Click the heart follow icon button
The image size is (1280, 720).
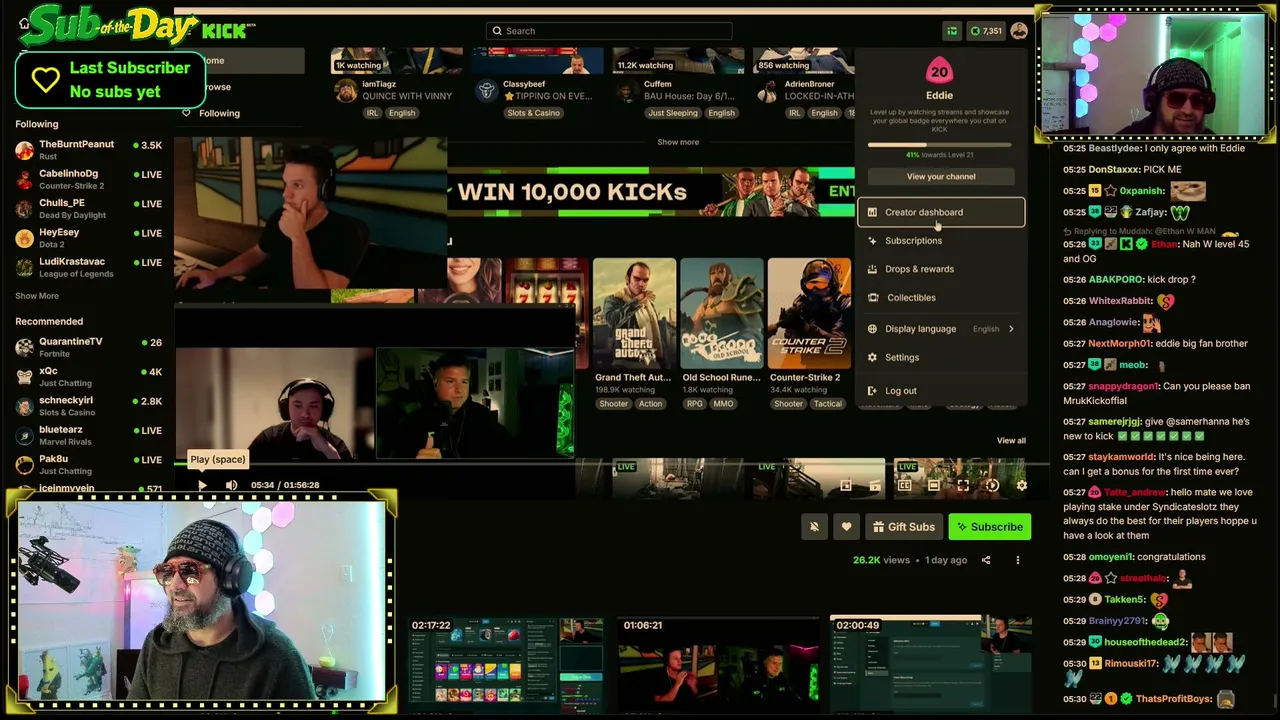[846, 527]
